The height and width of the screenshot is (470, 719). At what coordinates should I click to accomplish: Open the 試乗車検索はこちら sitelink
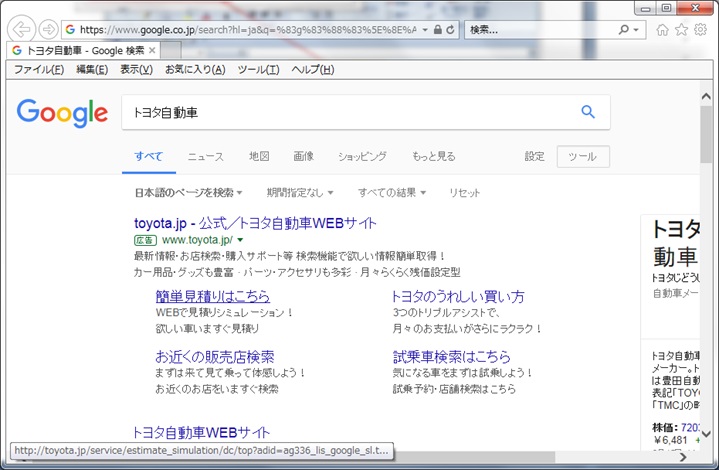(452, 357)
